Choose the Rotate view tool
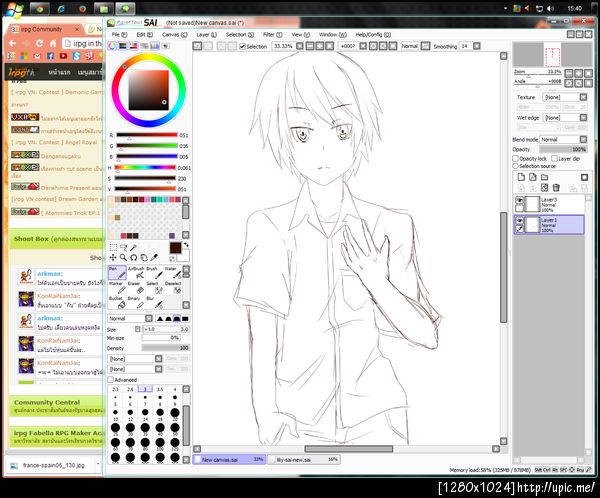The image size is (600, 498). [x=134, y=257]
